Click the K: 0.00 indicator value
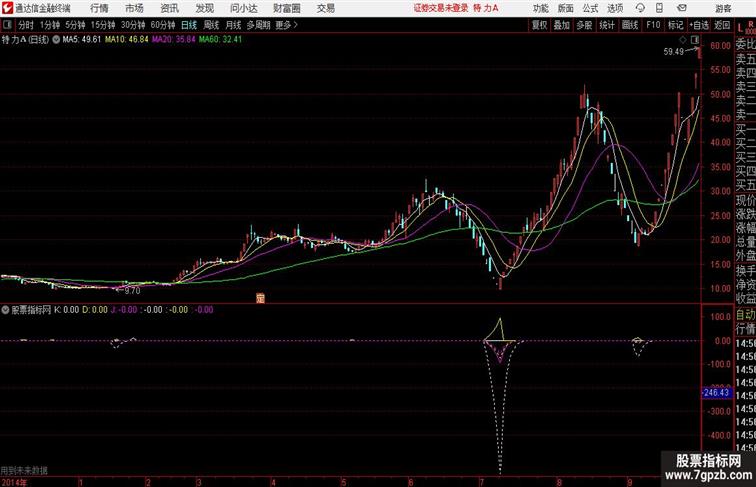 click(67, 310)
